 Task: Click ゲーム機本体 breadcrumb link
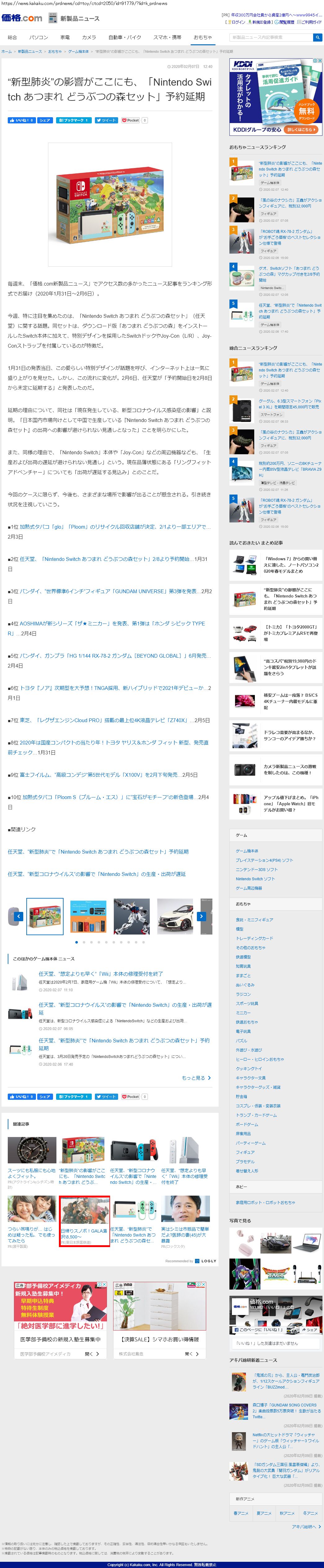(78, 52)
